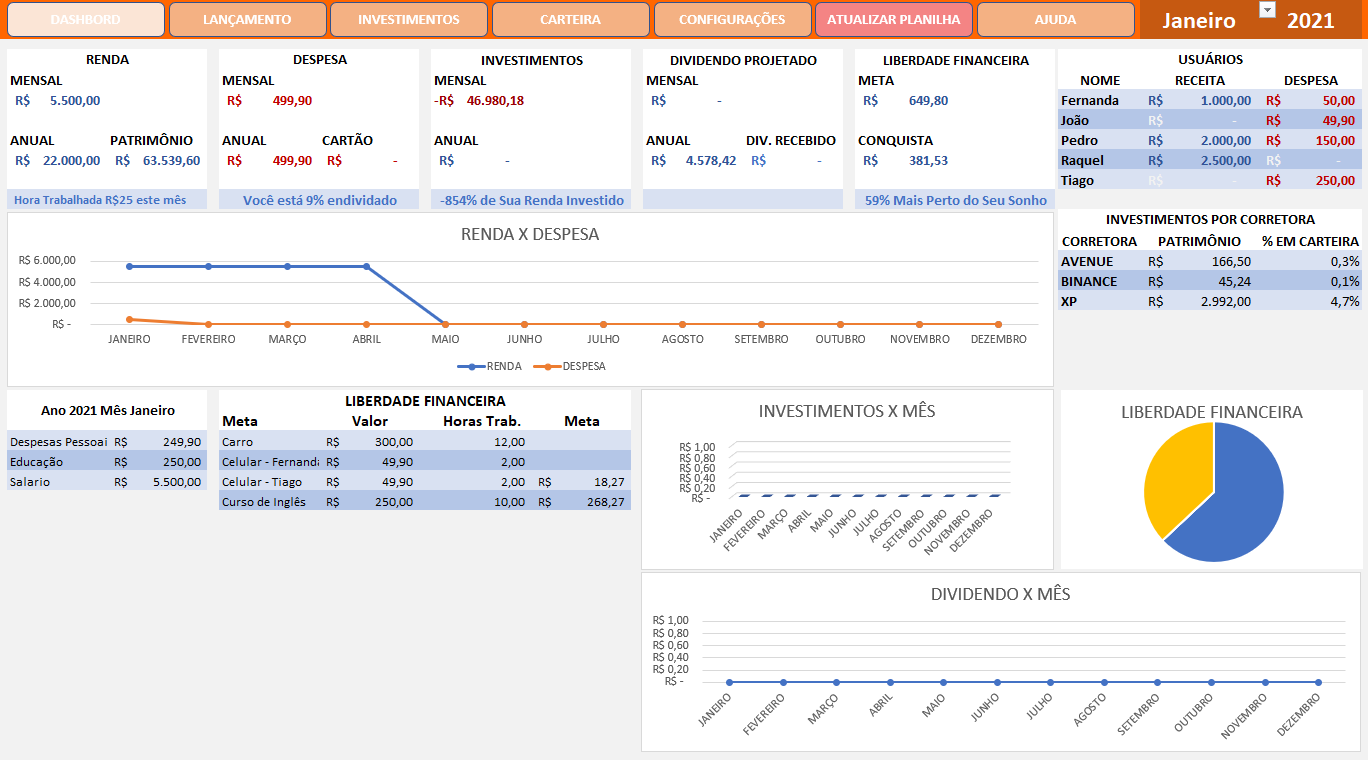1368x760 pixels.
Task: Switch to the LANÇAMENTO tab
Action: click(x=250, y=18)
